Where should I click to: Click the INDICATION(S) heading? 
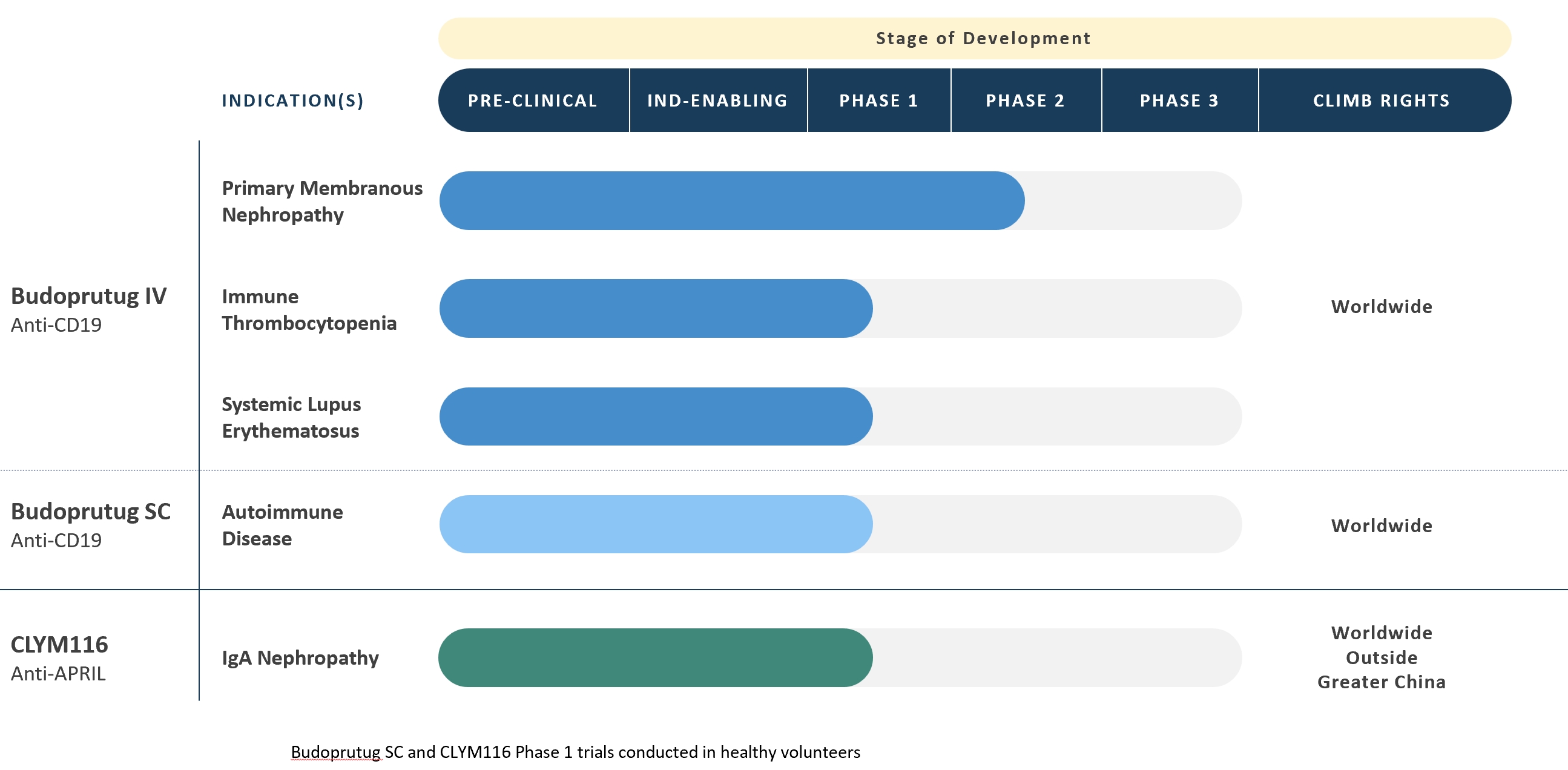tap(292, 100)
